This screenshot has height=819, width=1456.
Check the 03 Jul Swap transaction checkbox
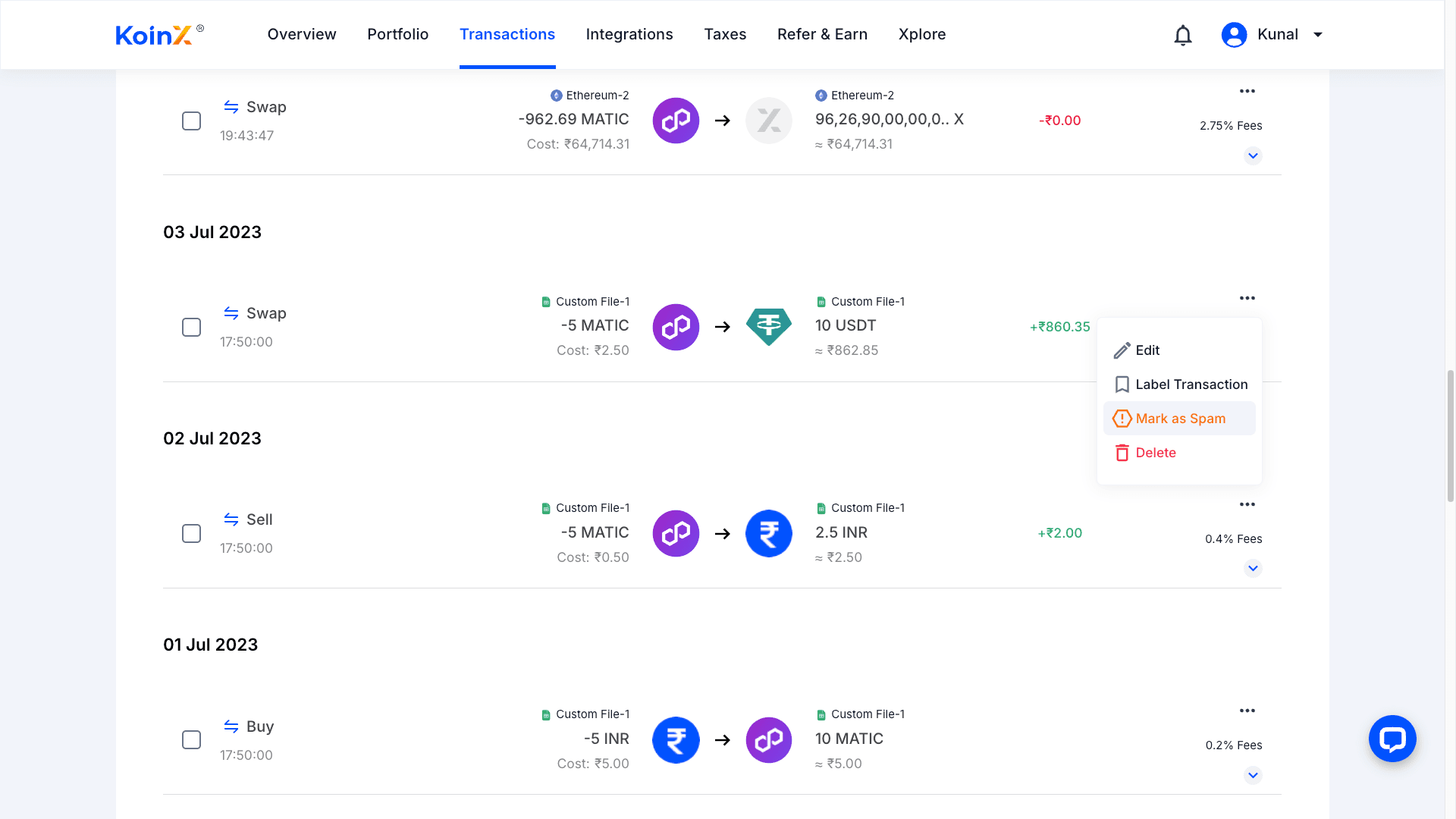[x=191, y=327]
